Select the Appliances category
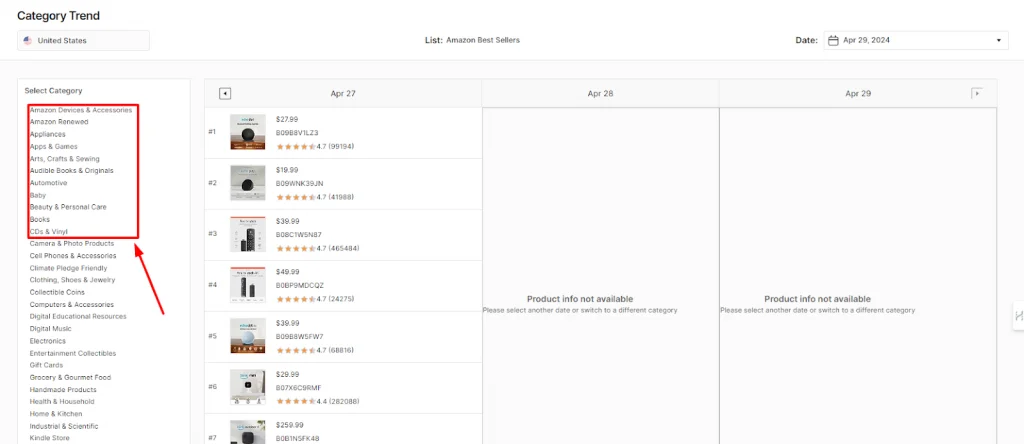 click(x=48, y=135)
